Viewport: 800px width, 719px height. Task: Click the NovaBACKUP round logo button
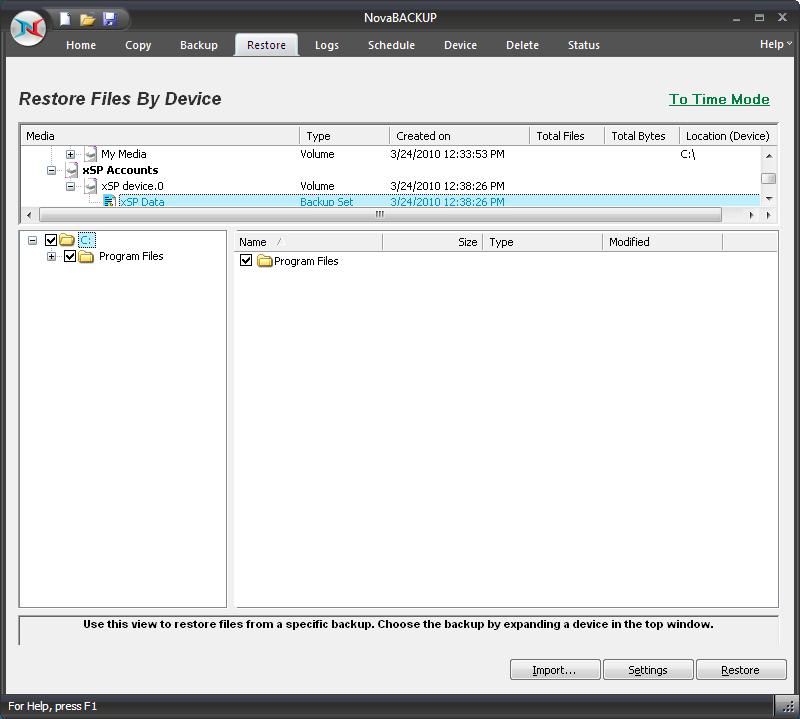[x=28, y=28]
